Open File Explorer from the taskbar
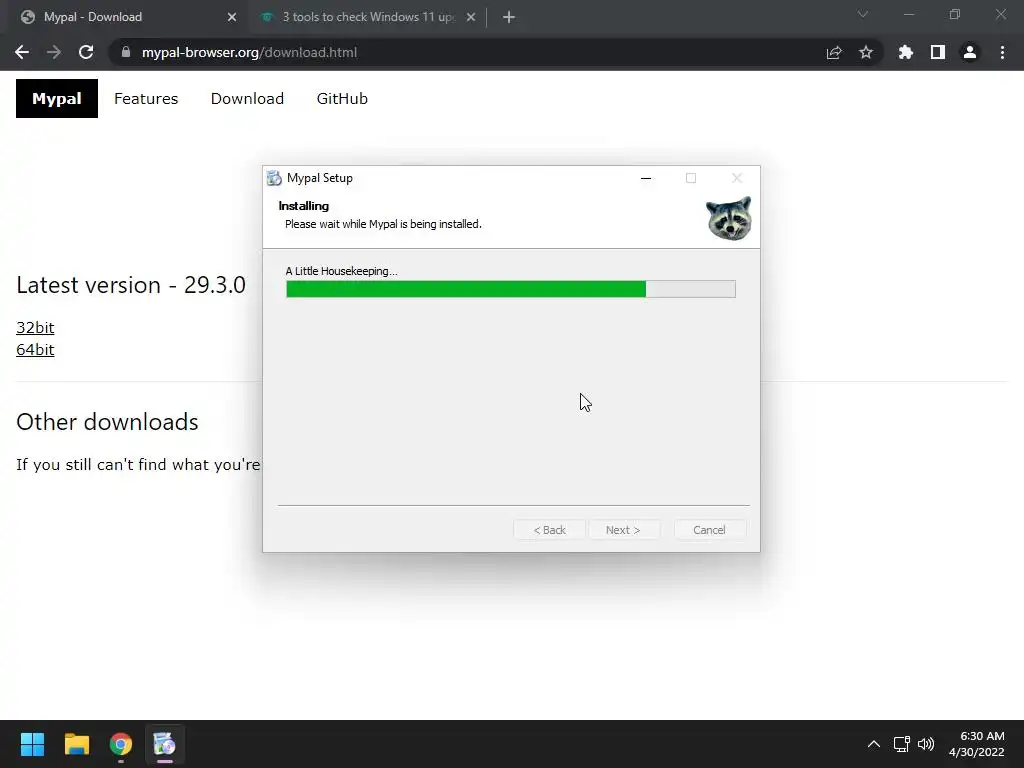The height and width of the screenshot is (768, 1024). coord(76,744)
